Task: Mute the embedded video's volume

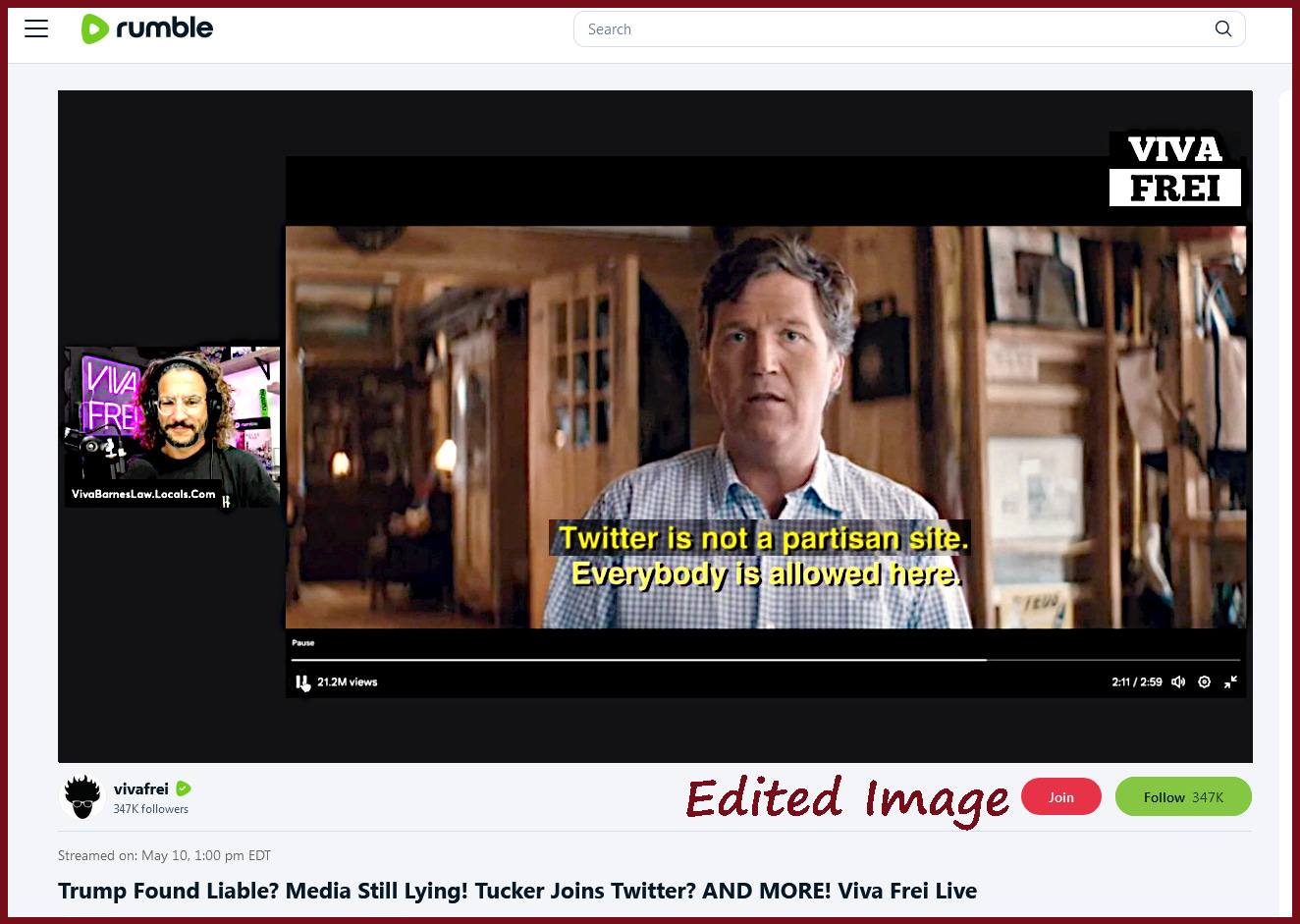Action: click(x=1178, y=681)
